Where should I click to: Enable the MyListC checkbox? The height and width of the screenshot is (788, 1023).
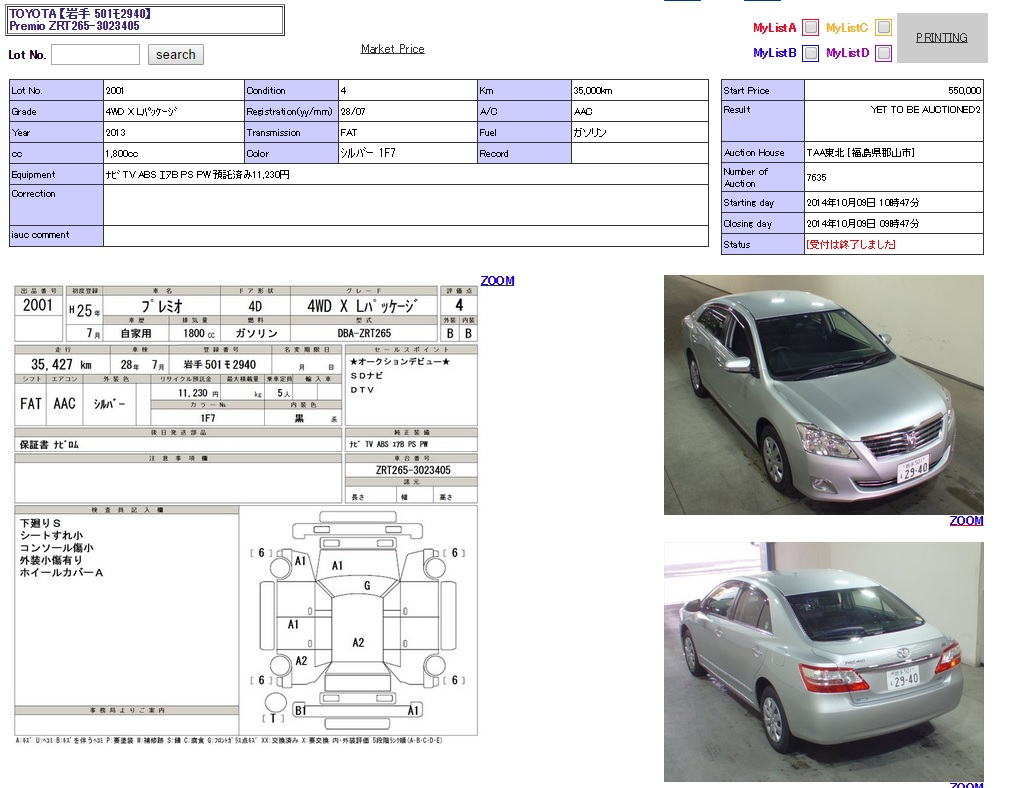tap(882, 28)
